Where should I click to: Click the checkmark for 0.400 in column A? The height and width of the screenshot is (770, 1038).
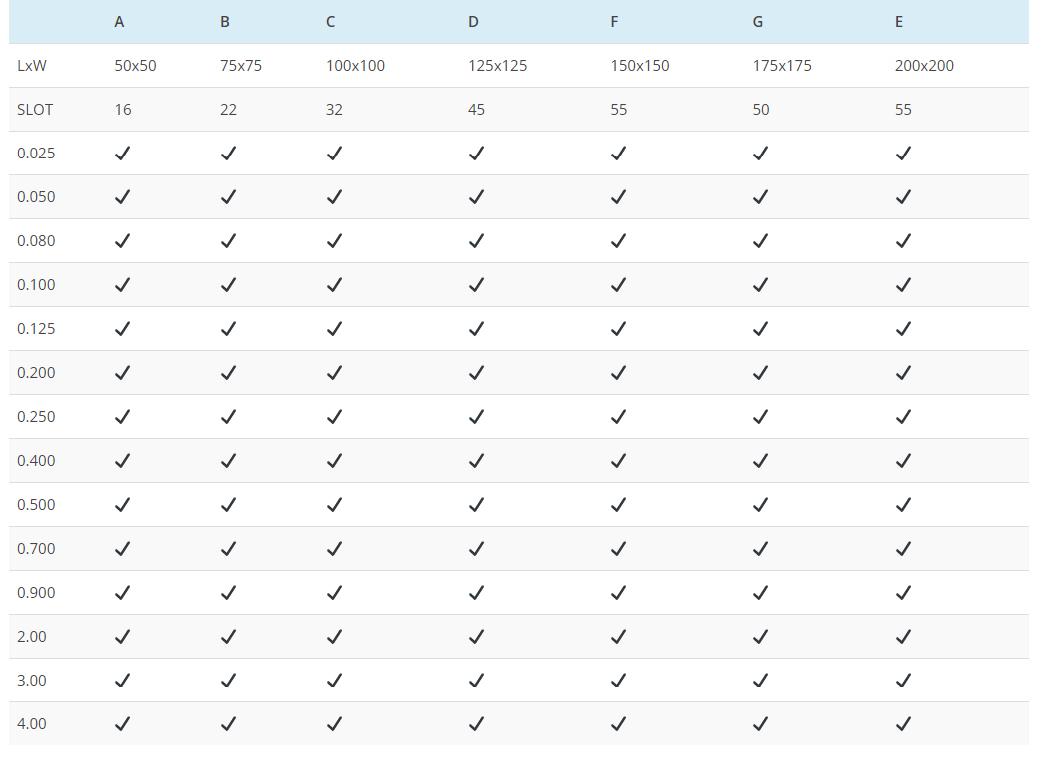pyautogui.click(x=122, y=461)
